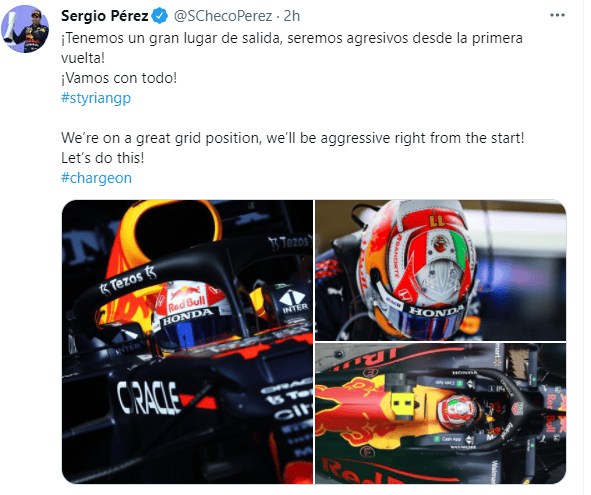Click the 'Let's do this!' line
The height and width of the screenshot is (495, 591).
click(103, 158)
